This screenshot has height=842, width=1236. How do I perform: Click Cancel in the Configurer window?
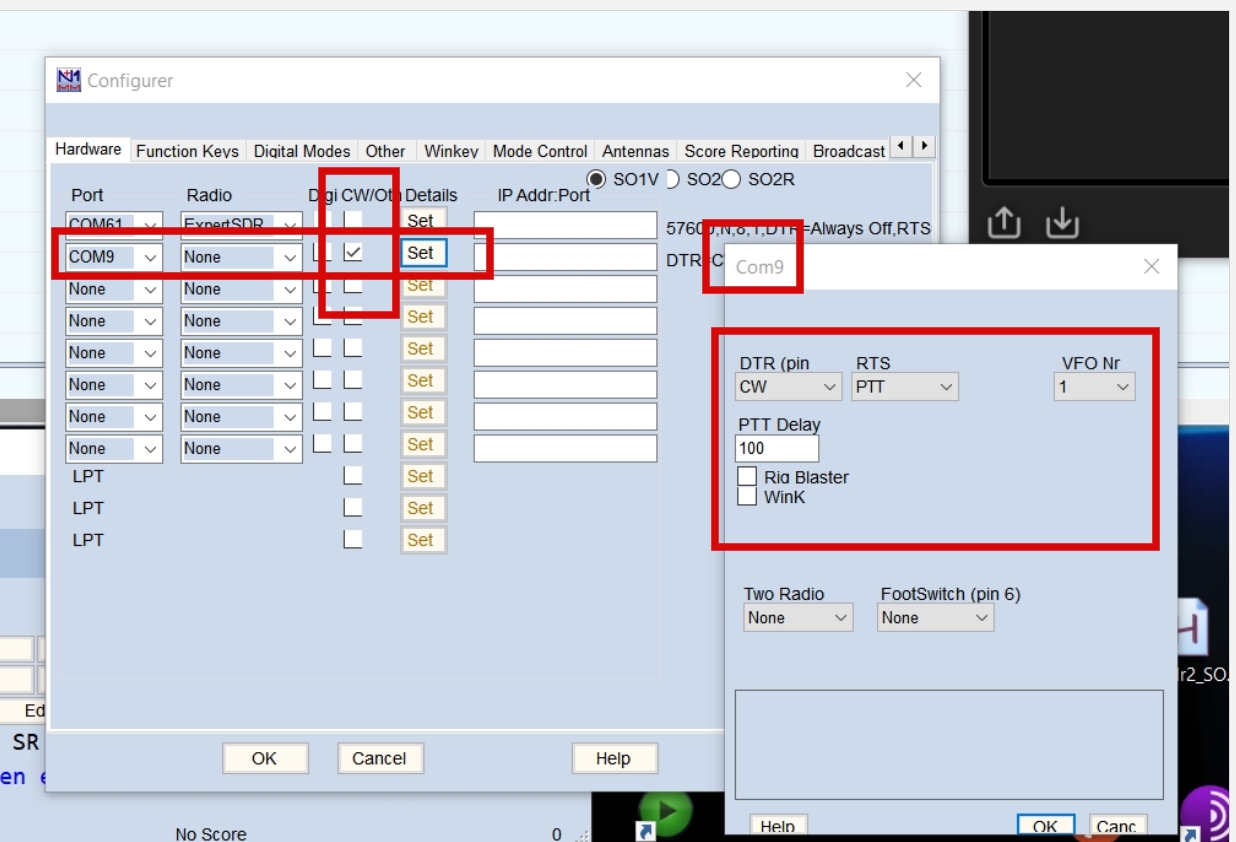click(x=379, y=759)
